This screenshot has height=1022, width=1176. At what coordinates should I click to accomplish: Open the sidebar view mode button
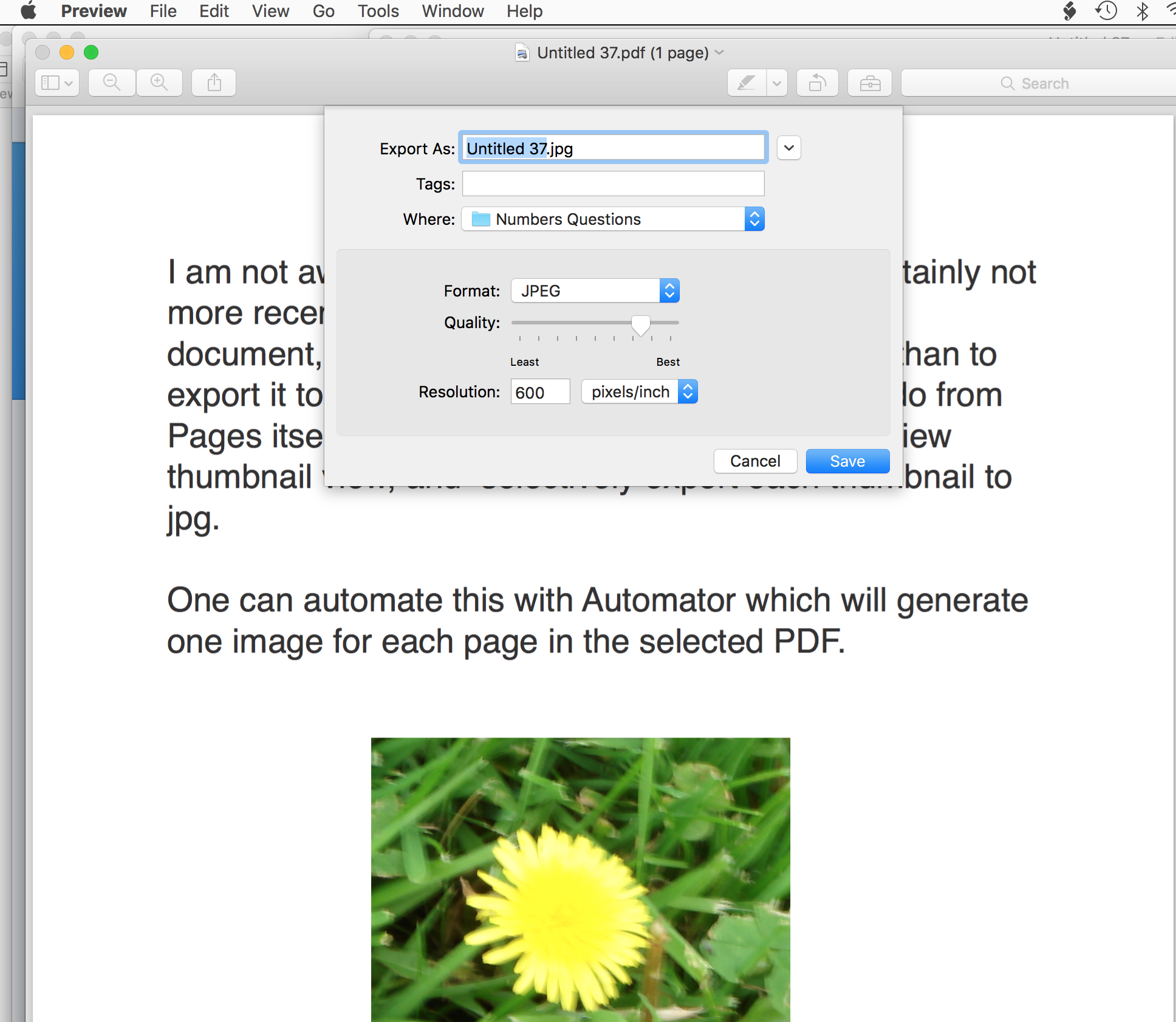click(57, 83)
